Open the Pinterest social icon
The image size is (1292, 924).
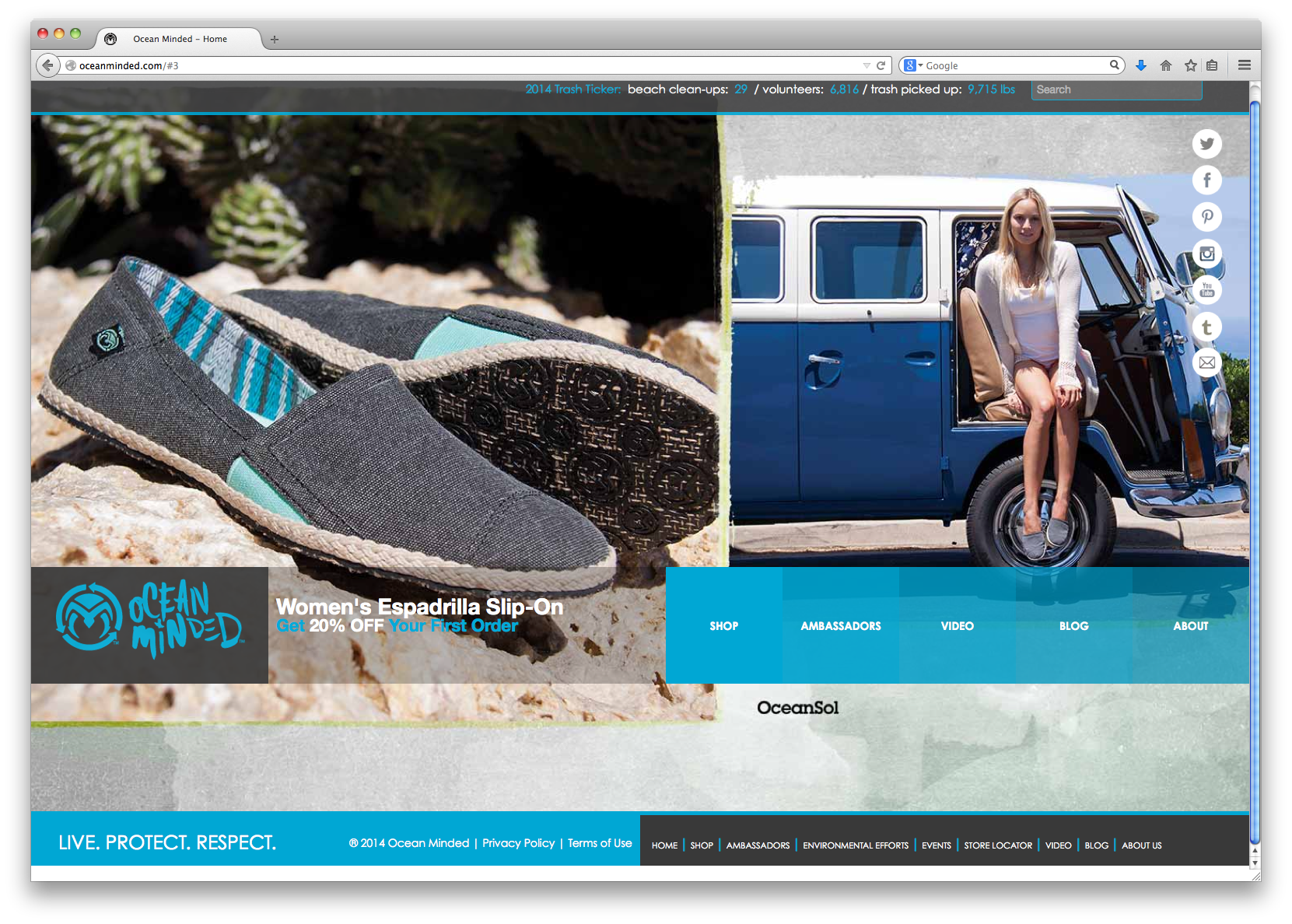click(1206, 217)
